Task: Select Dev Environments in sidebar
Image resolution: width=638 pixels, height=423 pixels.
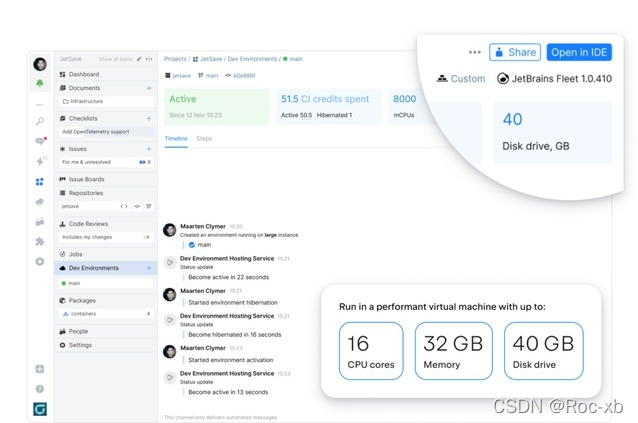Action: pyautogui.click(x=106, y=268)
